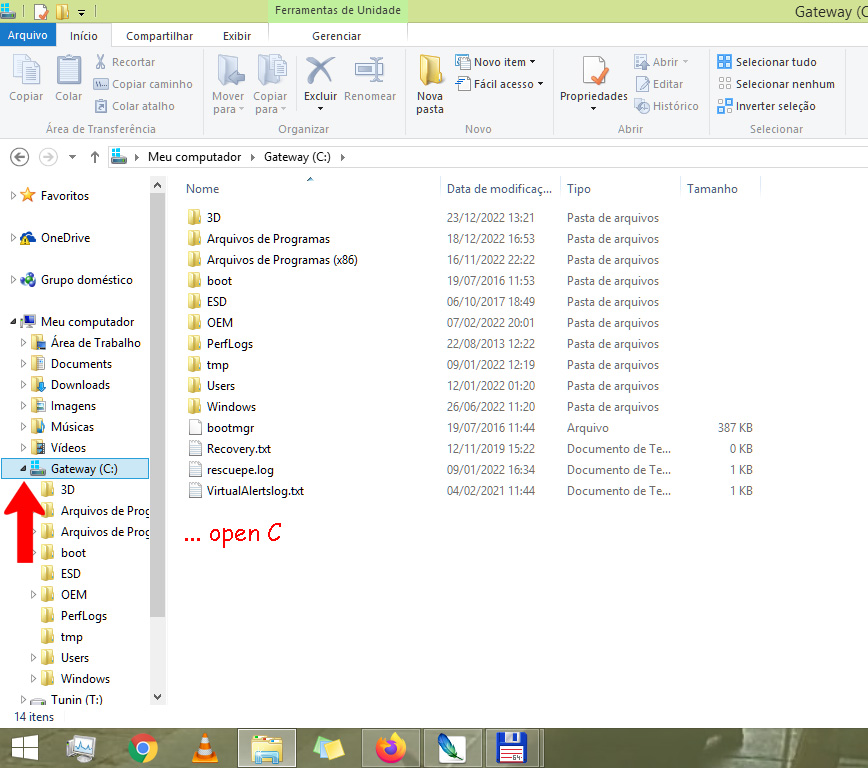
Task: Select the Windows folder in file list
Action: pos(231,407)
